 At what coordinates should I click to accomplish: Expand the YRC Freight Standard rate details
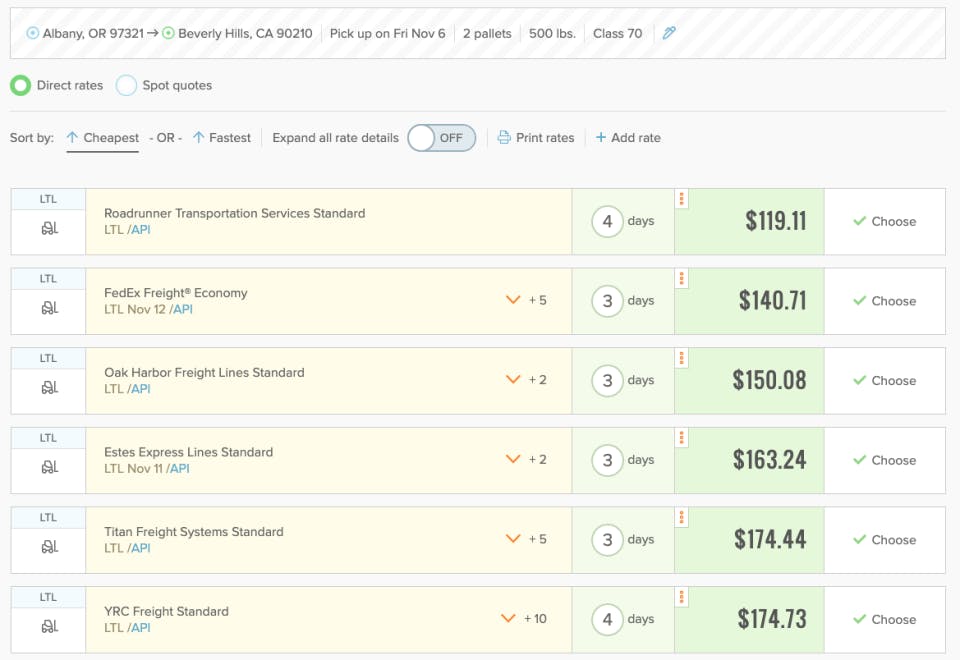click(x=508, y=617)
